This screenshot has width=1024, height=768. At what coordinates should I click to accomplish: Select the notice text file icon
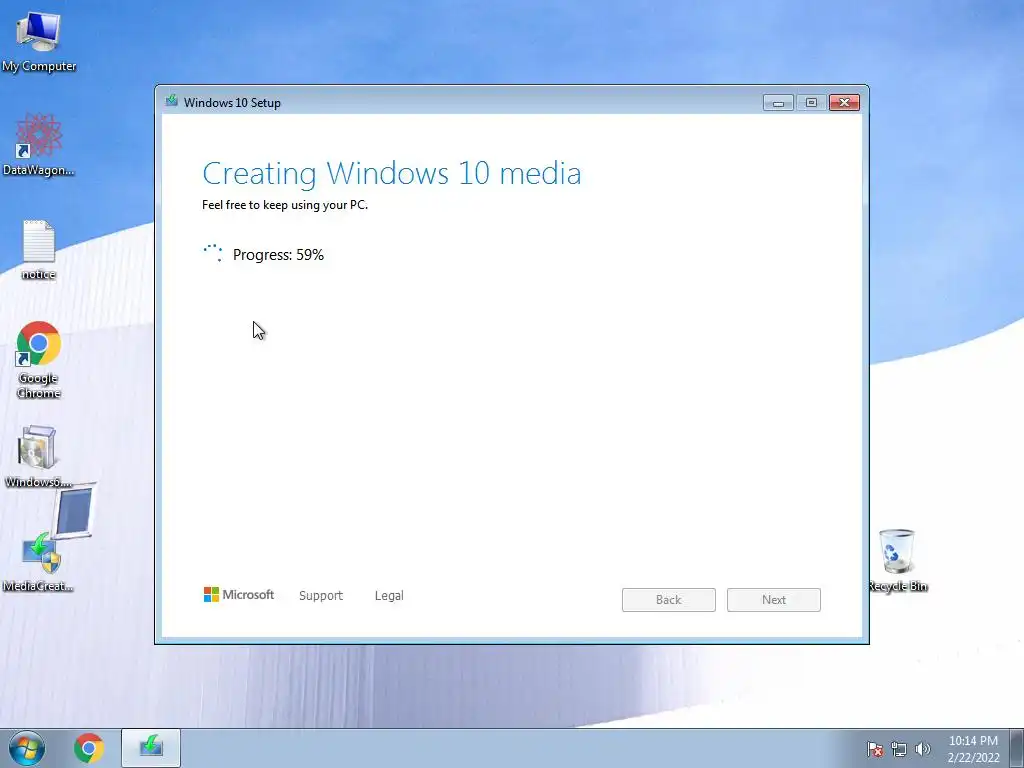[39, 249]
